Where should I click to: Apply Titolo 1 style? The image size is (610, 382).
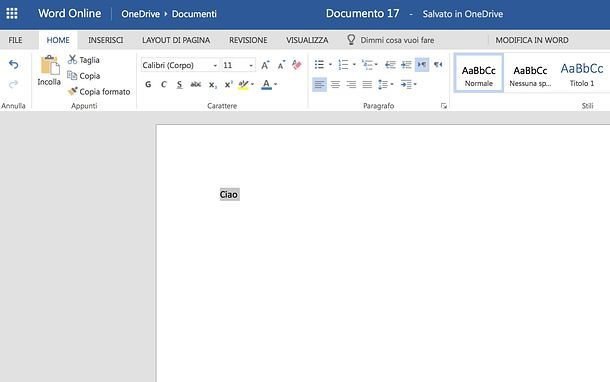point(582,73)
